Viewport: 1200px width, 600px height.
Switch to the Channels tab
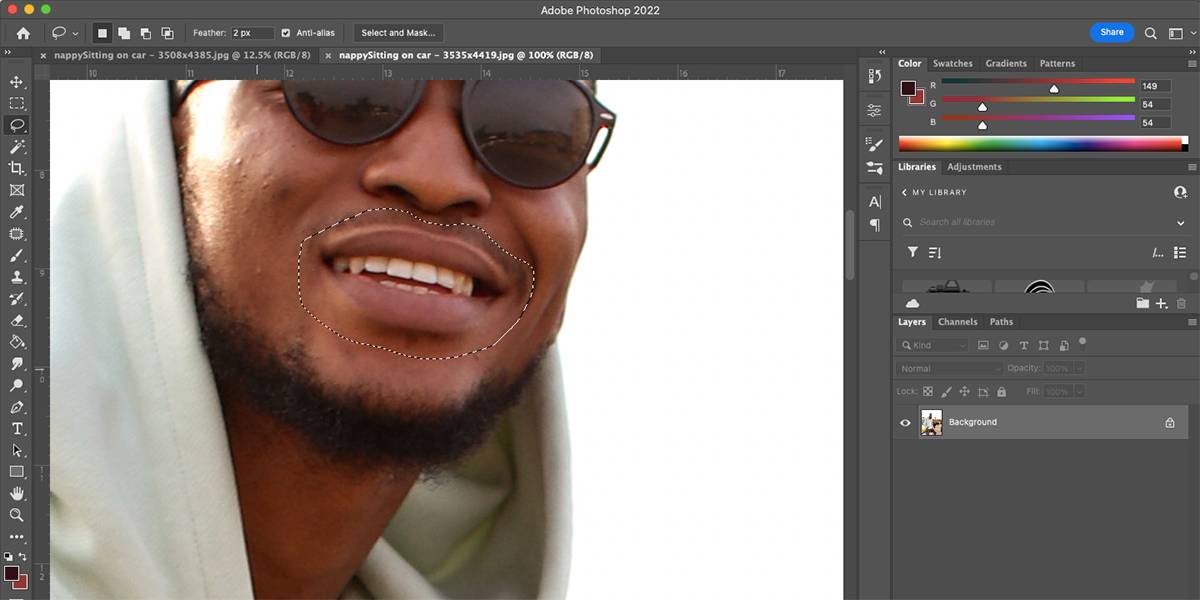click(957, 322)
